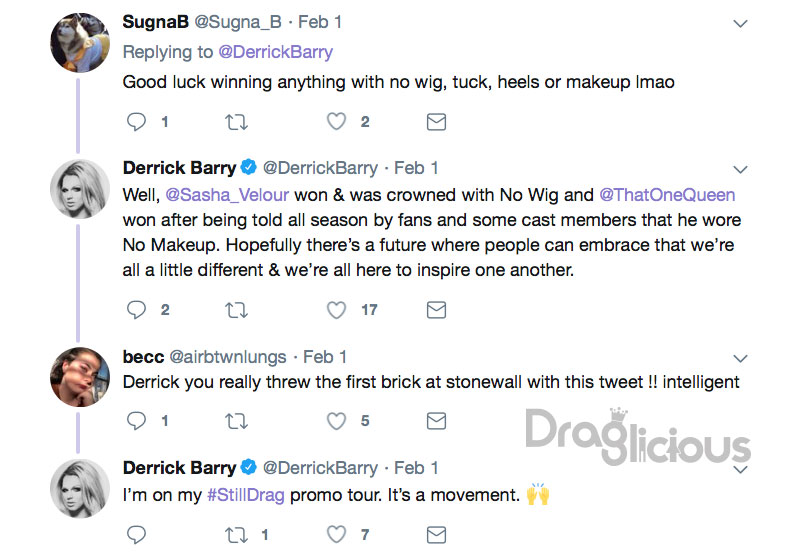Image resolution: width=798 pixels, height=555 pixels.
Task: Open dropdown chevron on becc's tweet
Action: (x=740, y=358)
